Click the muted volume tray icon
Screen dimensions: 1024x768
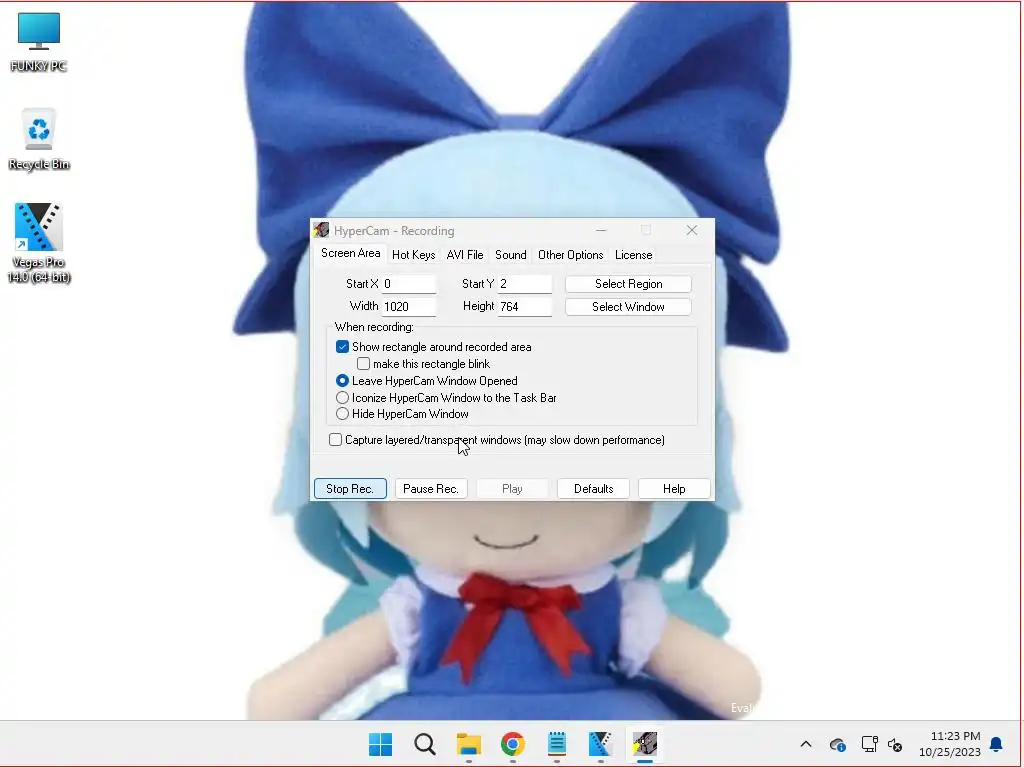(x=895, y=744)
